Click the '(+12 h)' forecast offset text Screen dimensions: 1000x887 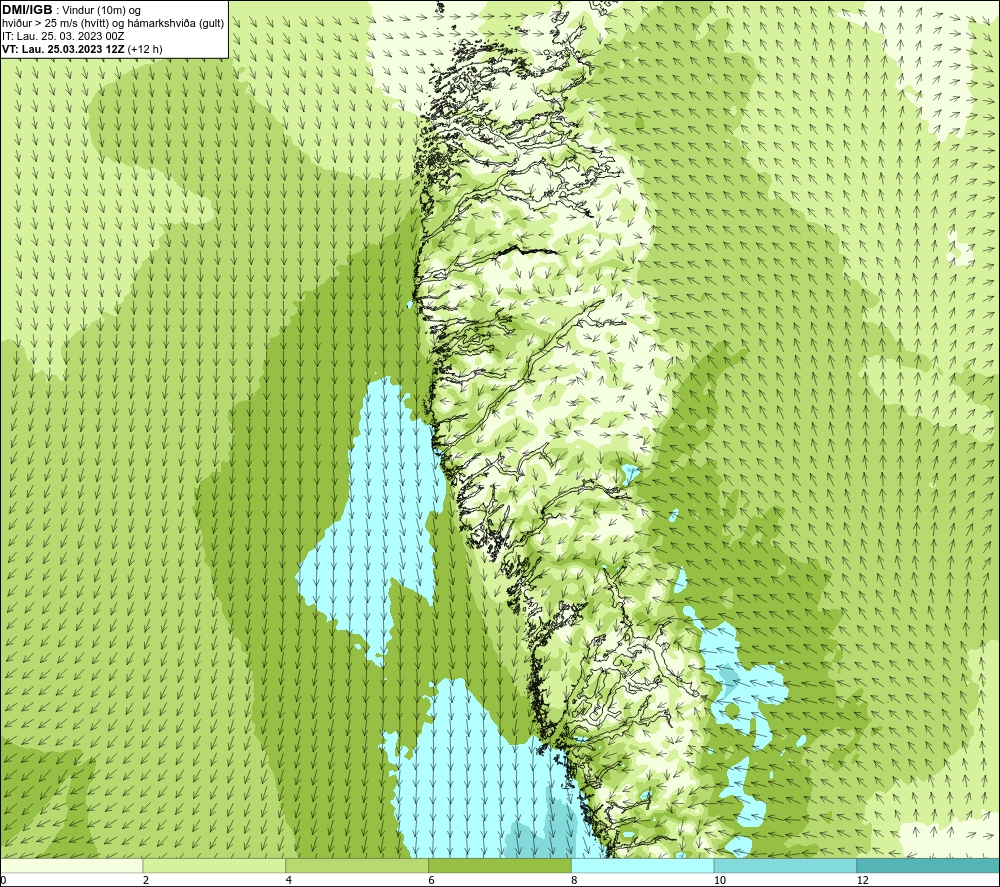coord(145,49)
